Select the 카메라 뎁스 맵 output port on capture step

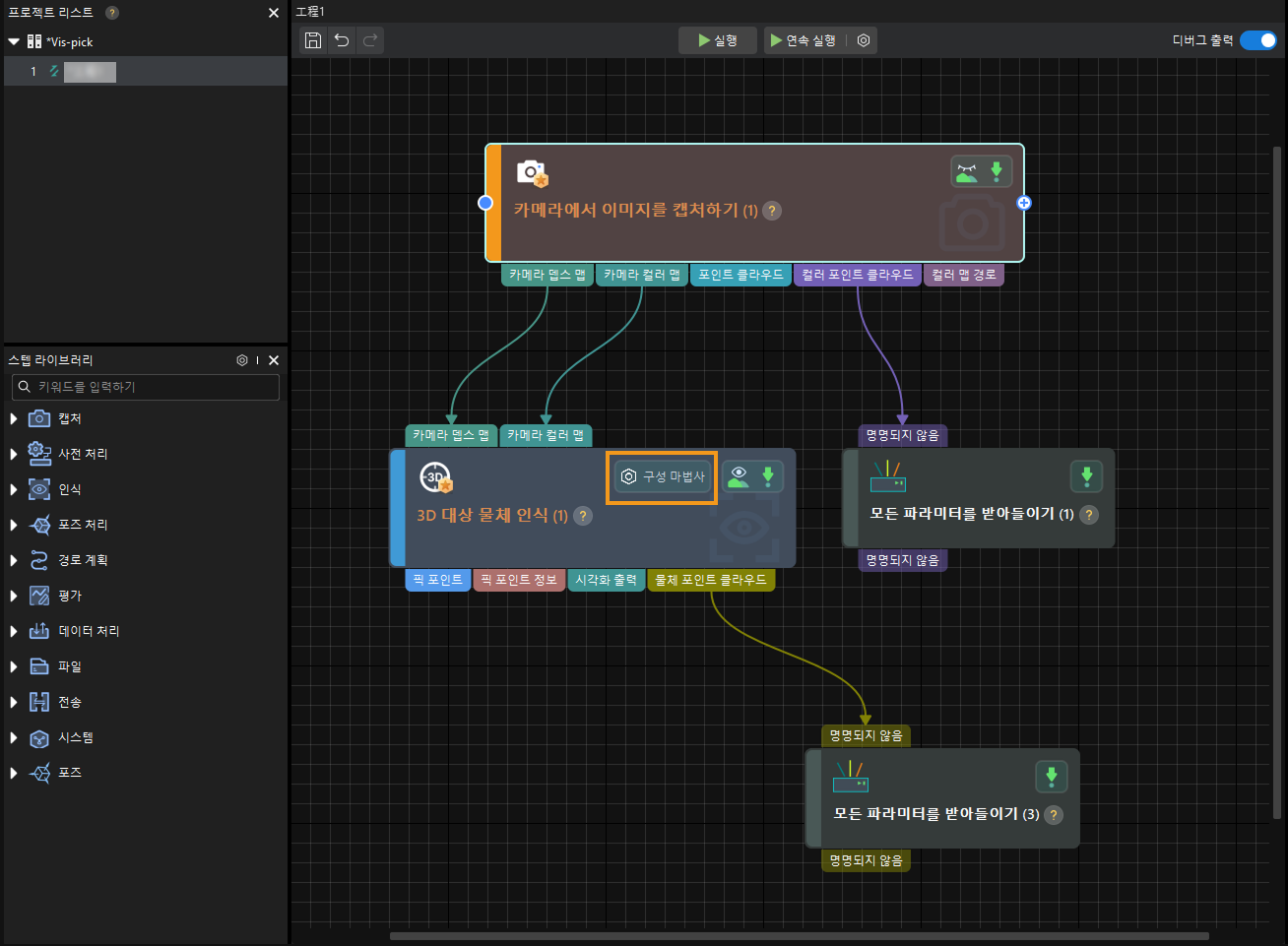pyautogui.click(x=547, y=275)
